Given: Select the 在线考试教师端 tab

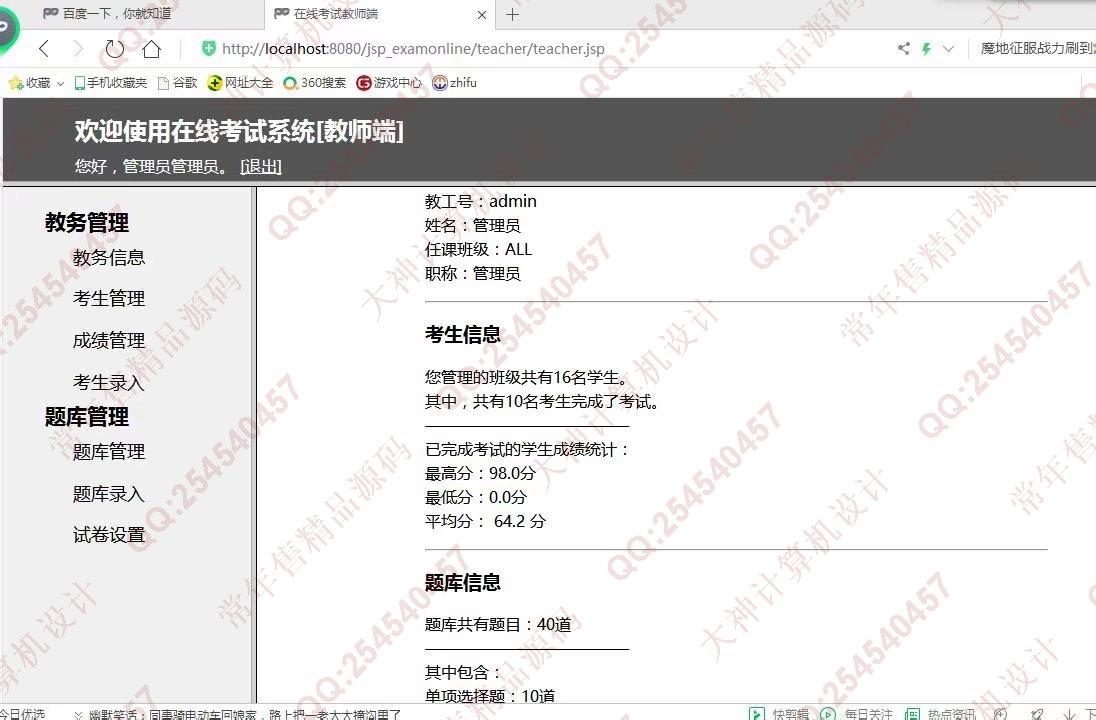Looking at the screenshot, I should 380,14.
